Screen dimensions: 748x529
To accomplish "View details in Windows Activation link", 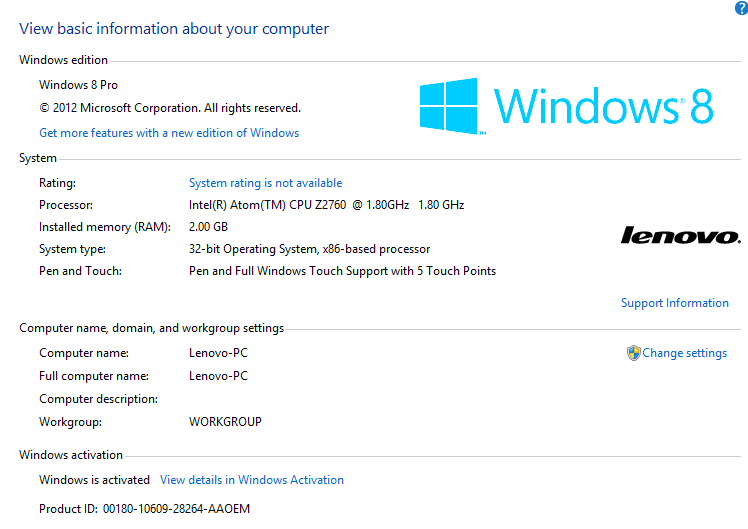I will pyautogui.click(x=252, y=480).
